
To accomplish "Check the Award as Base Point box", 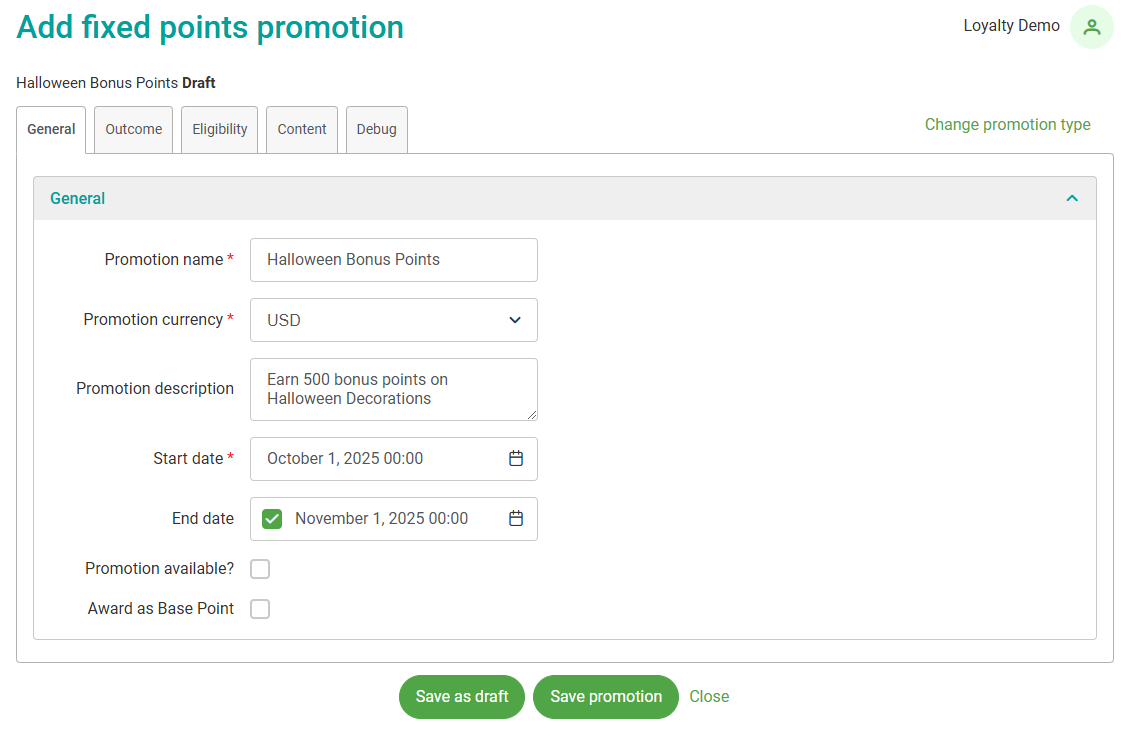I will pos(260,609).
